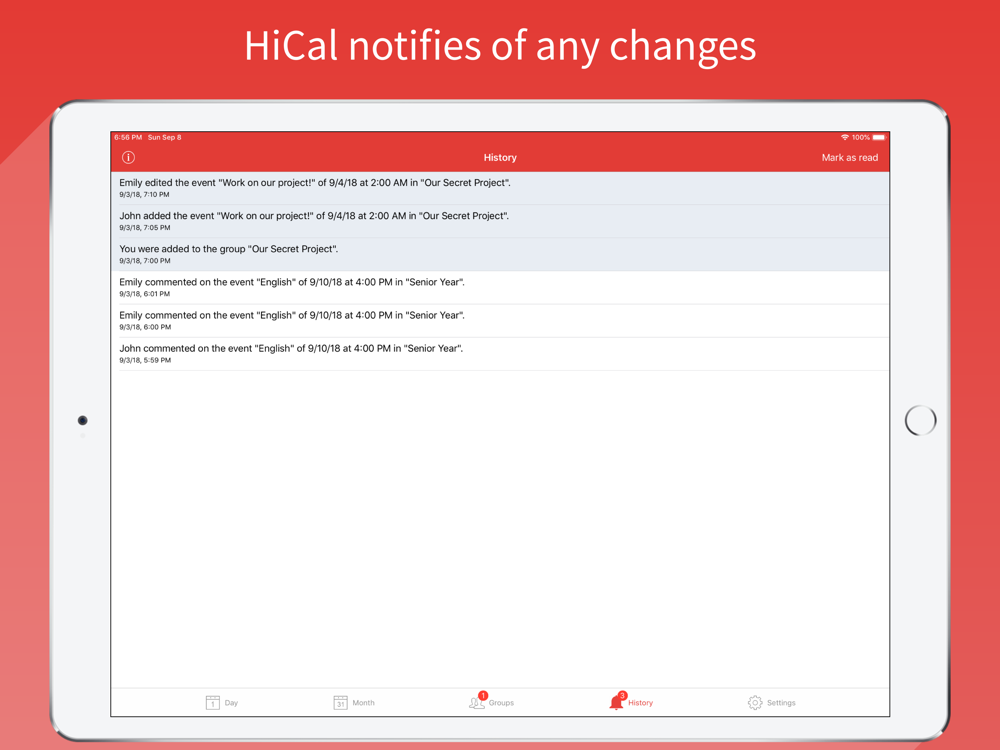The image size is (1000, 750).
Task: Open the Settings gear icon
Action: (x=754, y=702)
